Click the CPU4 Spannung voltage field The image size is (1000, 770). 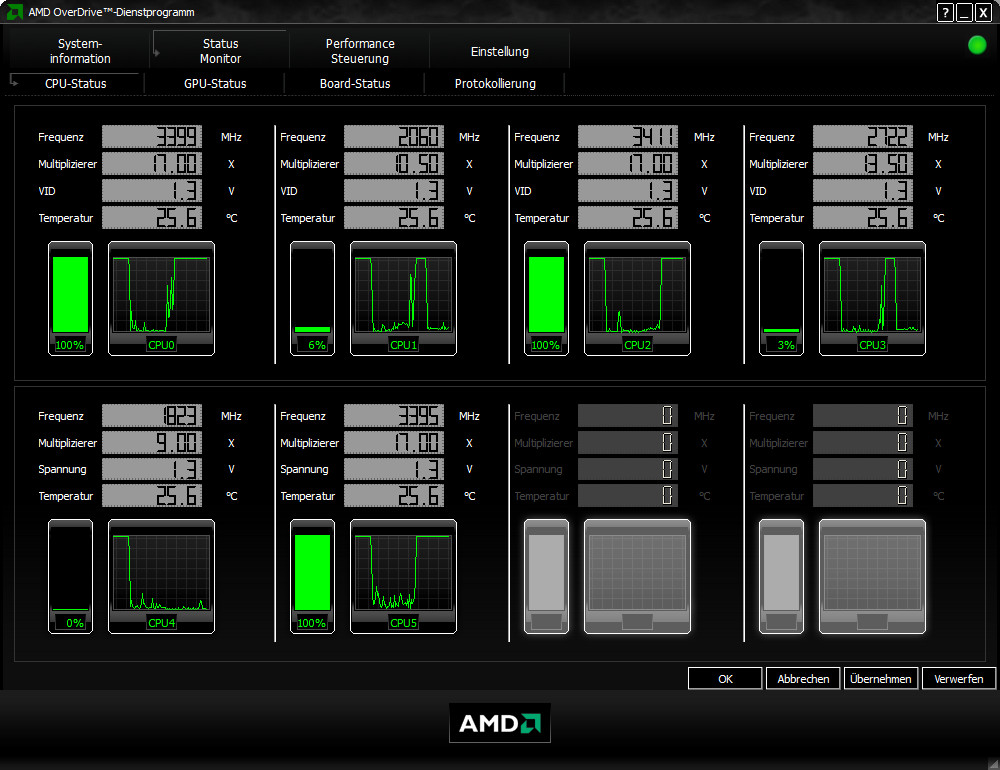click(152, 469)
